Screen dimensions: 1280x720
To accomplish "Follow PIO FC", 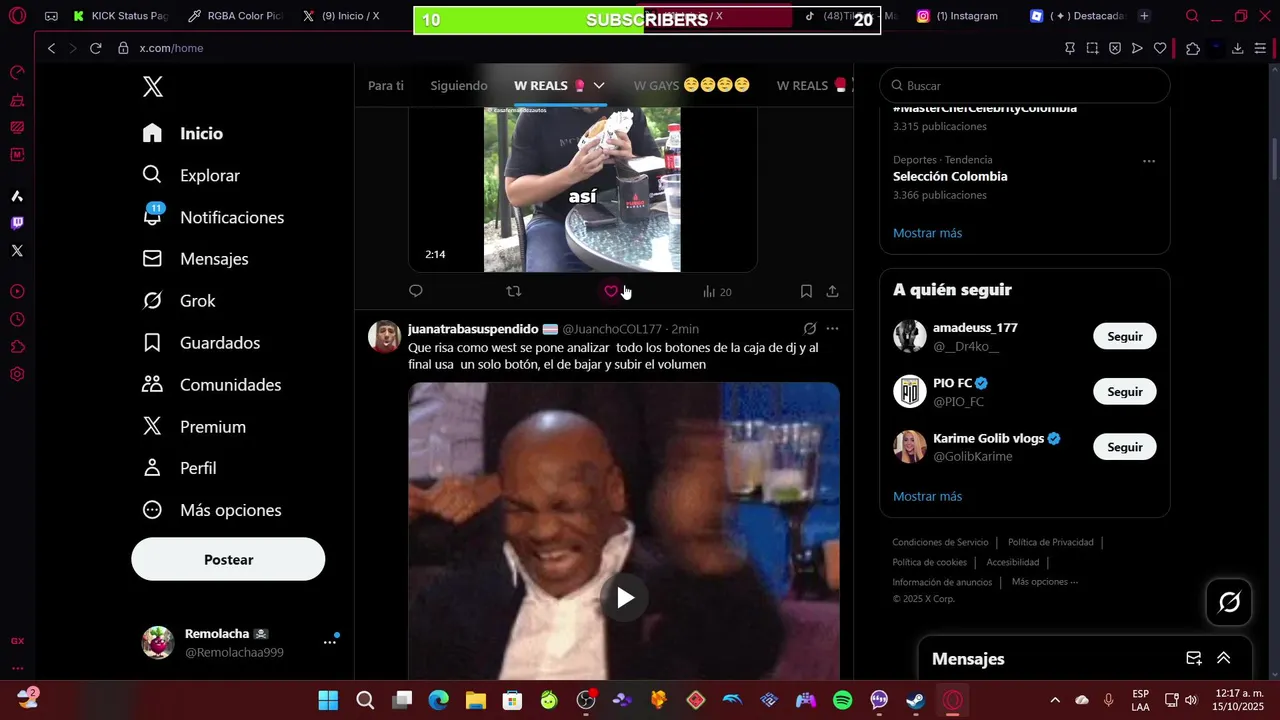I will point(1124,392).
